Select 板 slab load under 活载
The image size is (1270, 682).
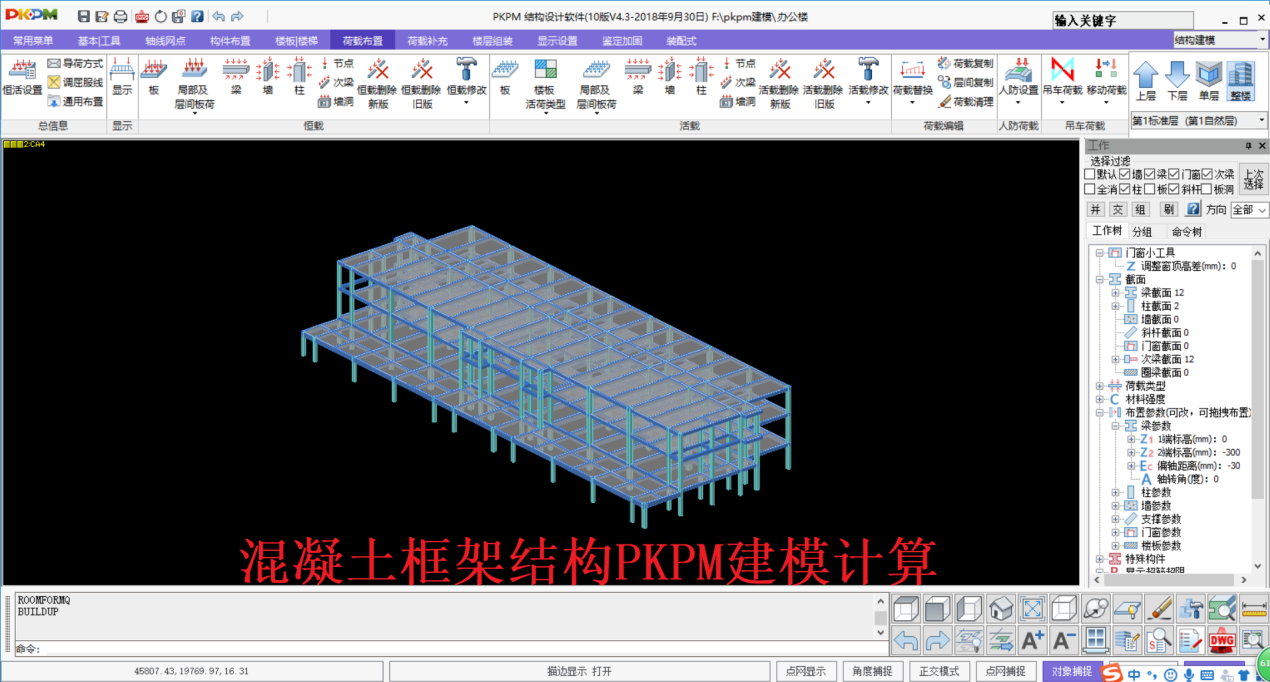click(505, 77)
